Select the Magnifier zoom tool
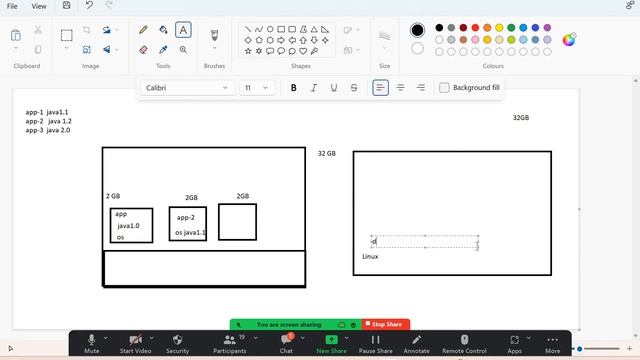Image resolution: width=640 pixels, height=360 pixels. 183,50
